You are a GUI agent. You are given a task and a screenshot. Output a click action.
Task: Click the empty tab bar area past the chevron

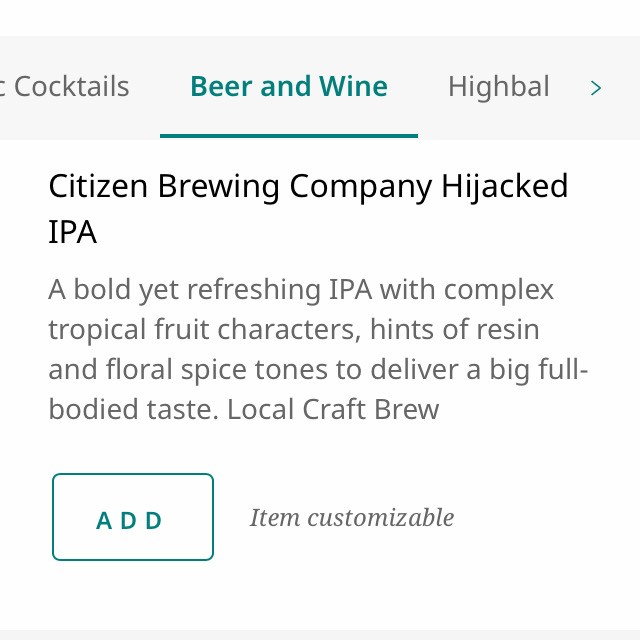tap(626, 88)
